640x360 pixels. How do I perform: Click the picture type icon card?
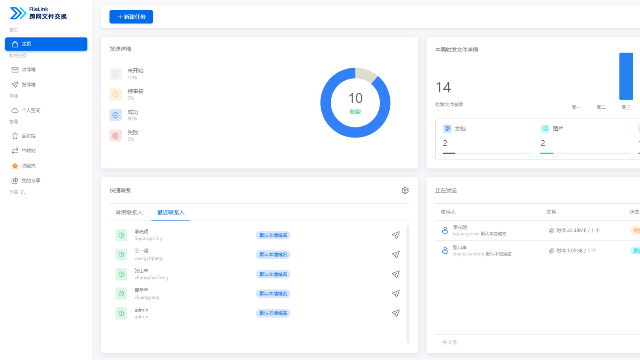(x=545, y=129)
